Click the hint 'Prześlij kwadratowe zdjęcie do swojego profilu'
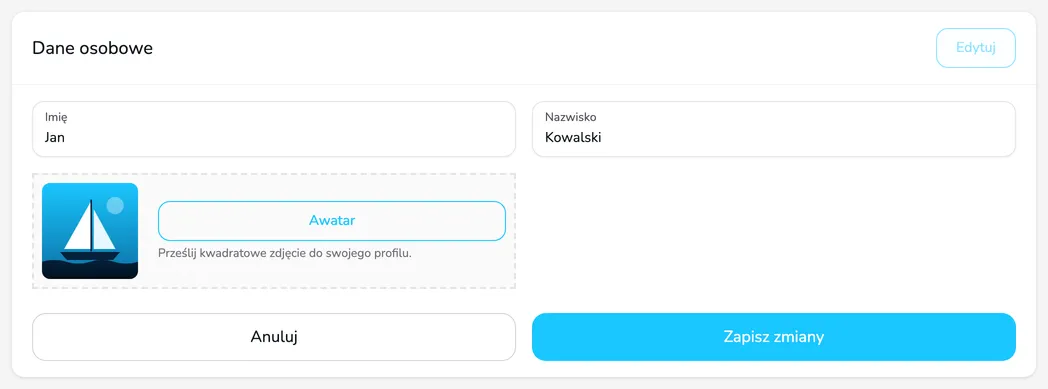 (285, 254)
